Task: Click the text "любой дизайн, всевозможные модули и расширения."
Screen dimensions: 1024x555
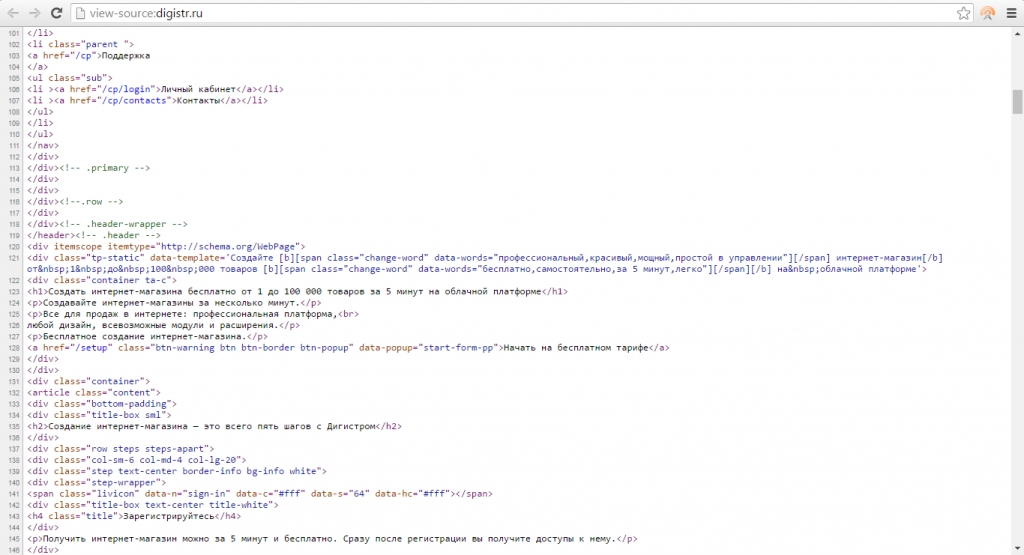Action: [153, 325]
